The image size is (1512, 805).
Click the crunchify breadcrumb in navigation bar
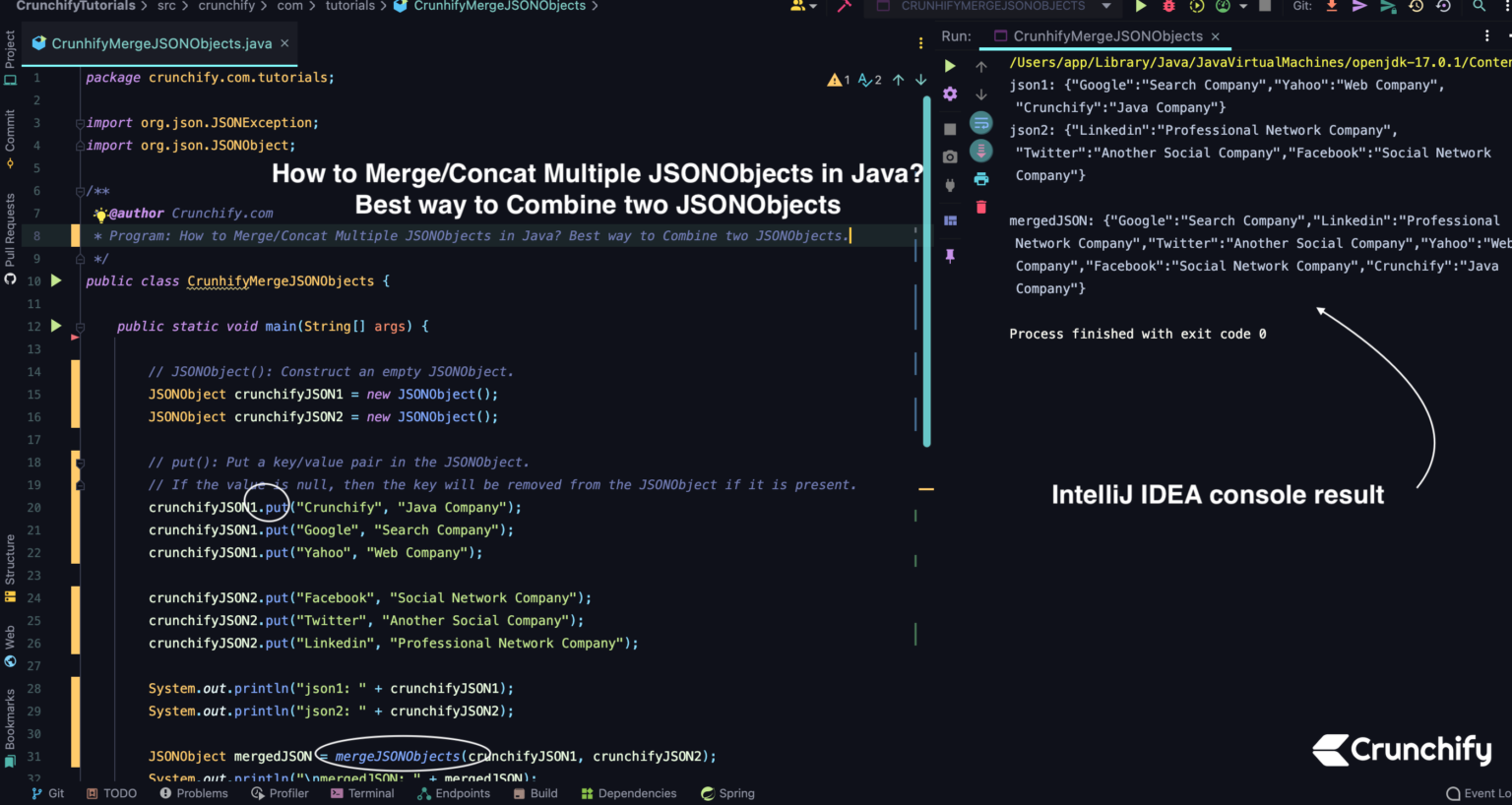226,6
